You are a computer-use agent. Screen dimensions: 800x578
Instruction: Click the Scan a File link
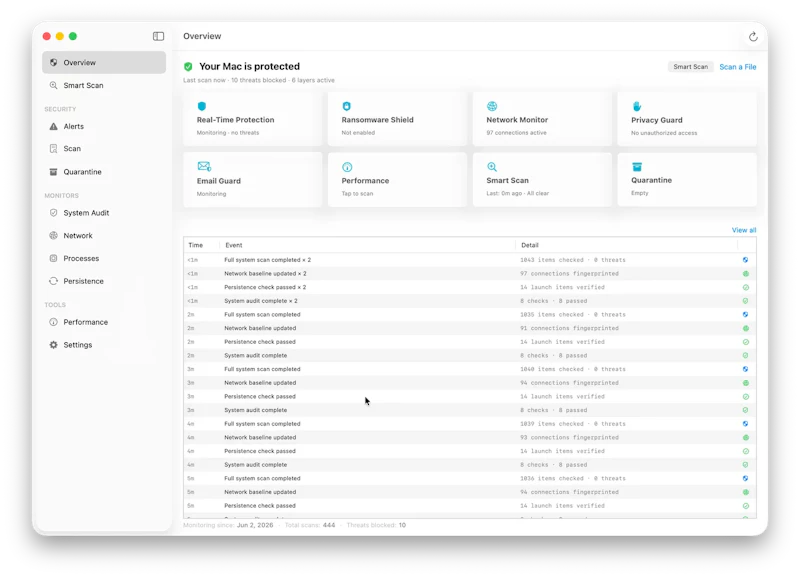click(738, 67)
